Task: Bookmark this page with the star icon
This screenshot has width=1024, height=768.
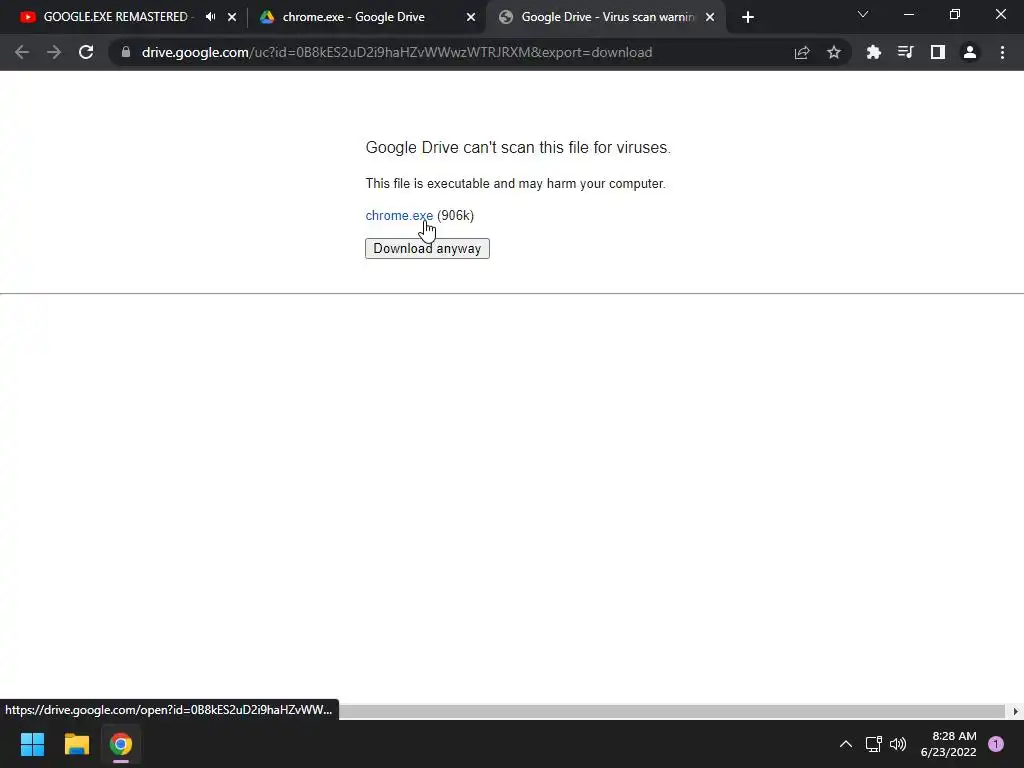Action: click(x=834, y=52)
